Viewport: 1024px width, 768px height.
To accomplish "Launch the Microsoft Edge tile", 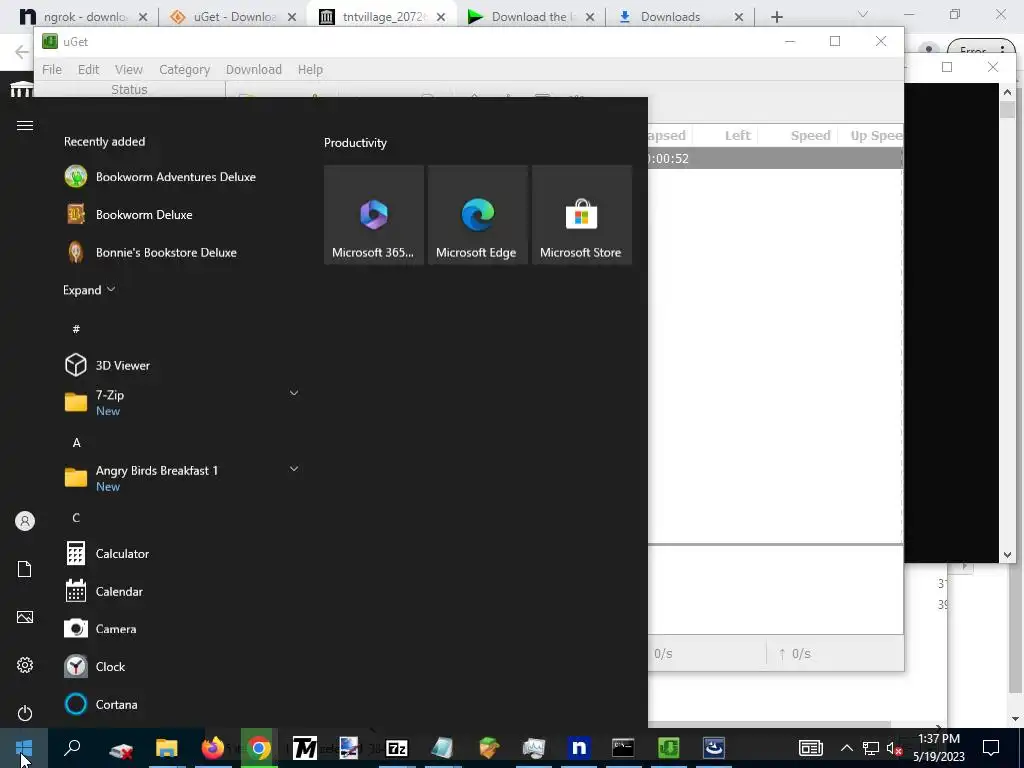I will (x=477, y=215).
